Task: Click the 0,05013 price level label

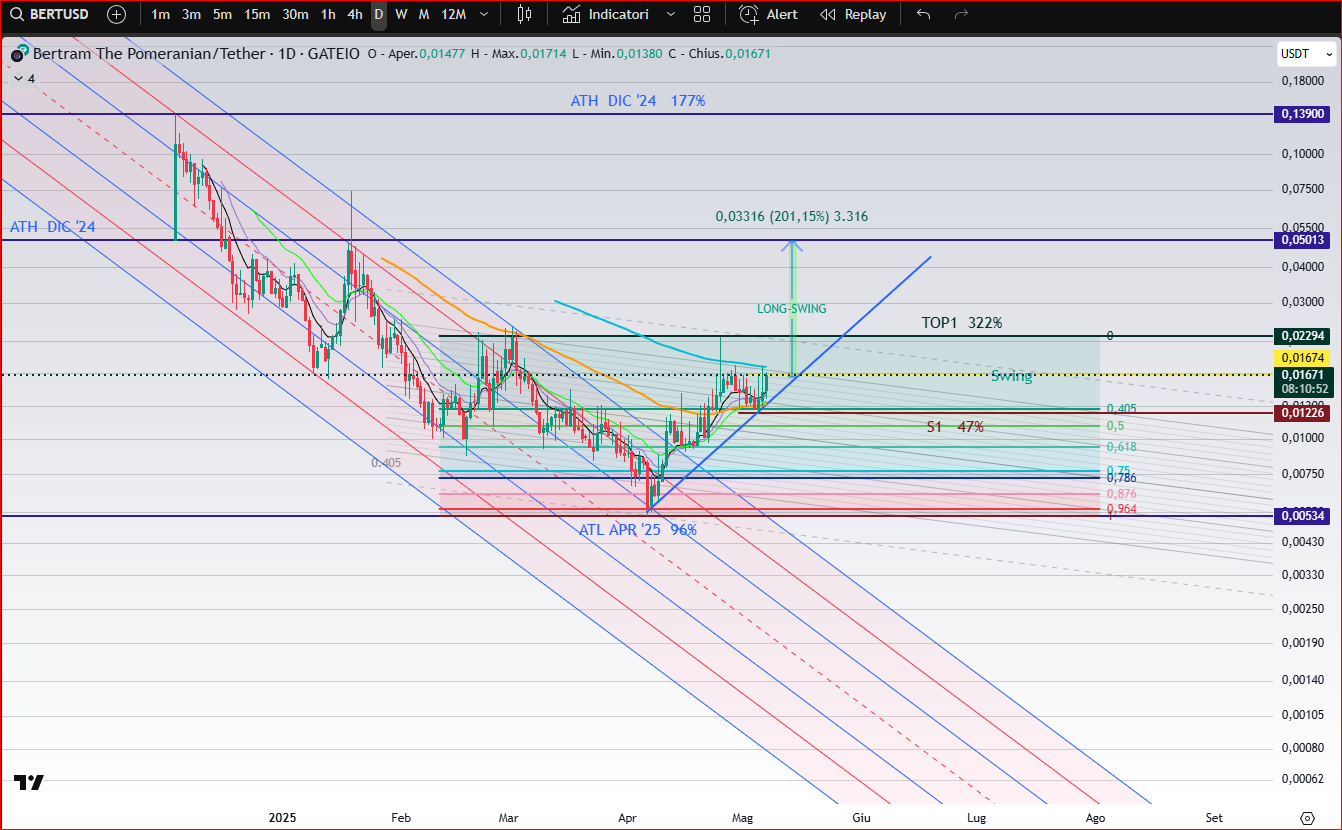Action: pyautogui.click(x=1303, y=240)
